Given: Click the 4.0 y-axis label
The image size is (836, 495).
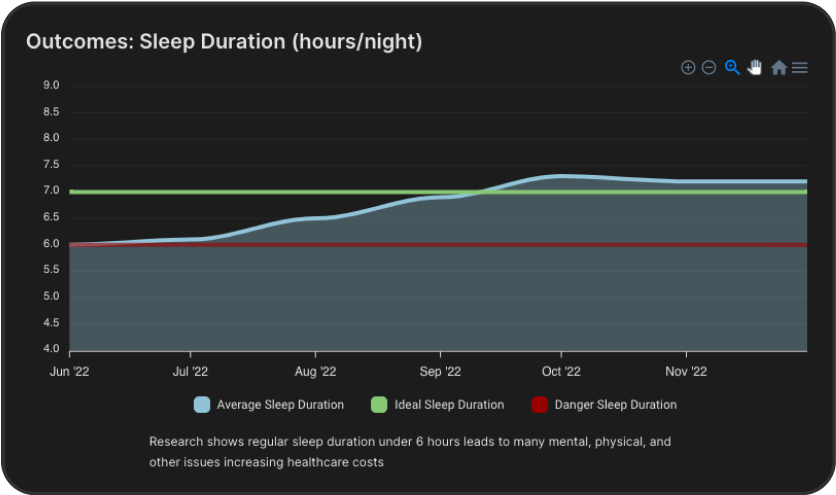Looking at the screenshot, I should 51,349.
